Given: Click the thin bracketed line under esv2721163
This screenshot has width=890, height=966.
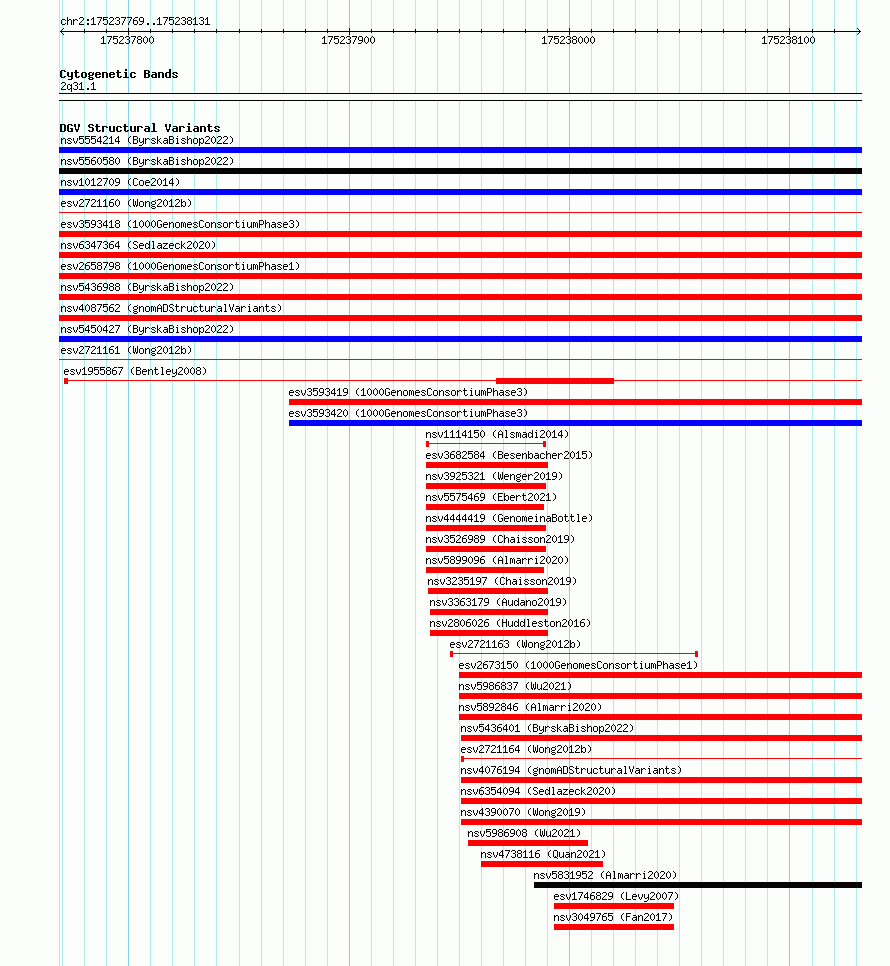Looking at the screenshot, I should (574, 654).
